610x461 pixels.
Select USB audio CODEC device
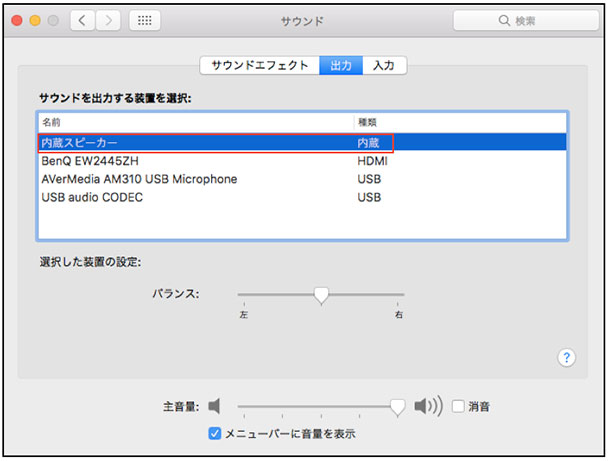[x=302, y=197]
